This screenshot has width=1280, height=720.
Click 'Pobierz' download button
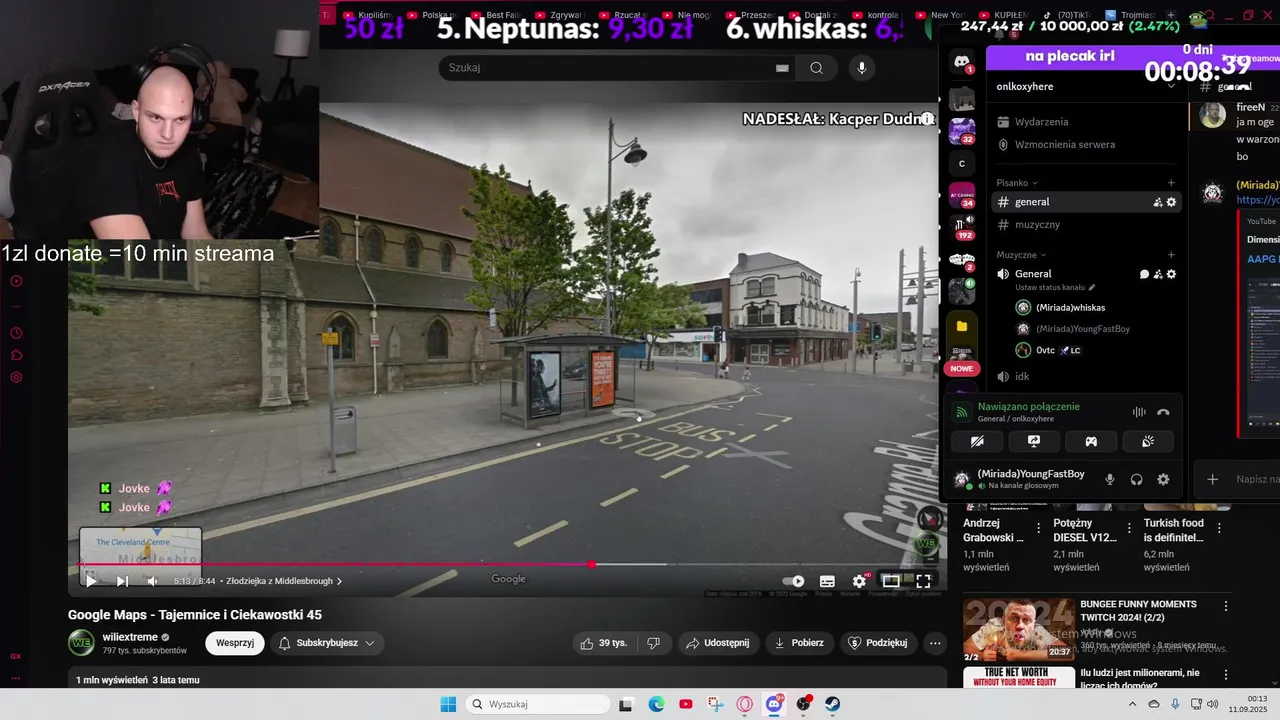800,643
